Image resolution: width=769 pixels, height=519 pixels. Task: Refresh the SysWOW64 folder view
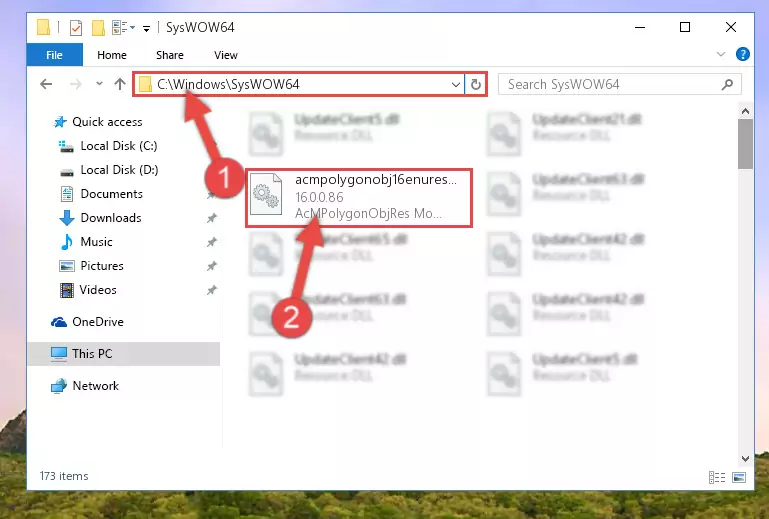(x=475, y=84)
